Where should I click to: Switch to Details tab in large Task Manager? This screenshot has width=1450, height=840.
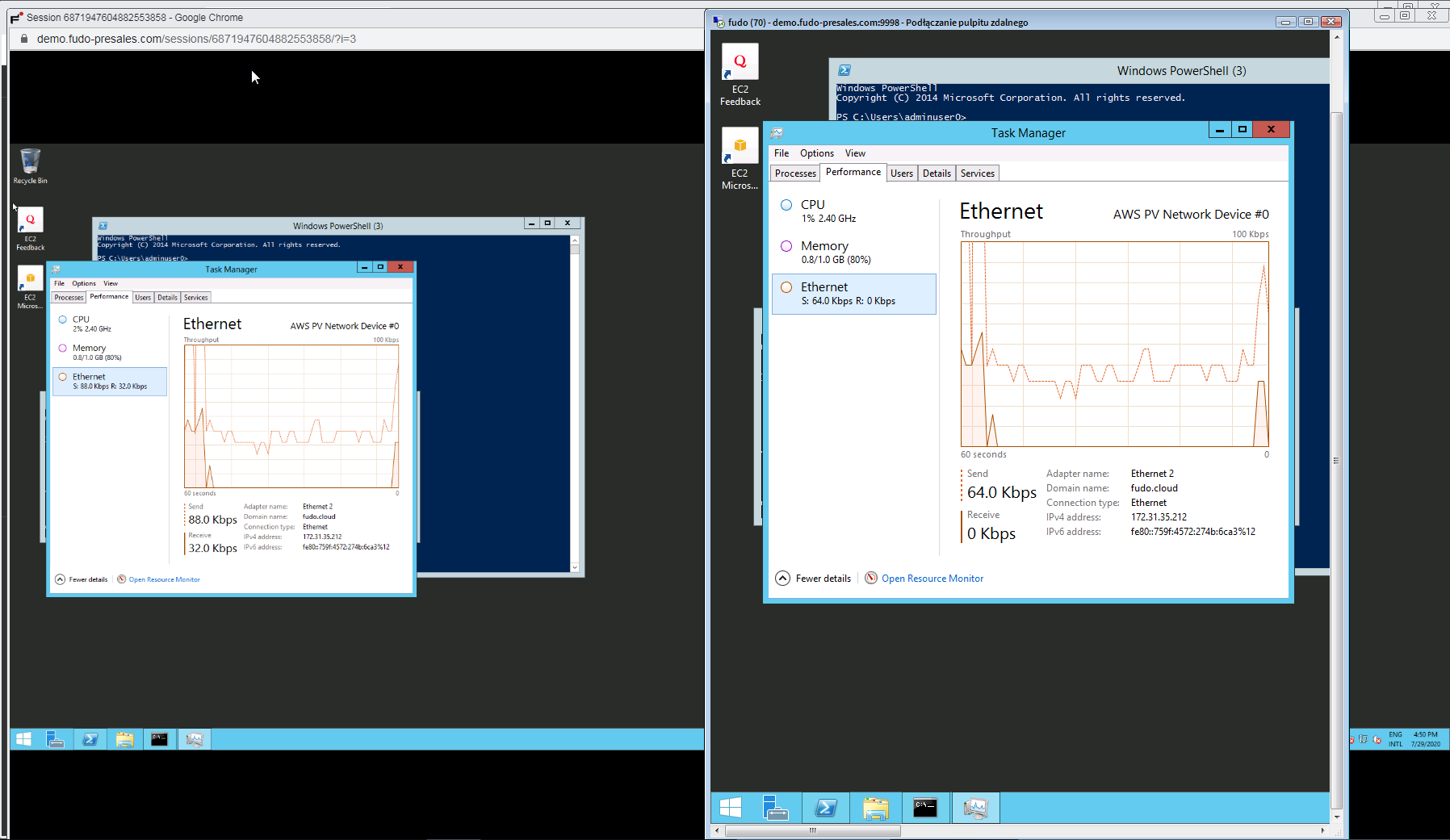(x=937, y=173)
